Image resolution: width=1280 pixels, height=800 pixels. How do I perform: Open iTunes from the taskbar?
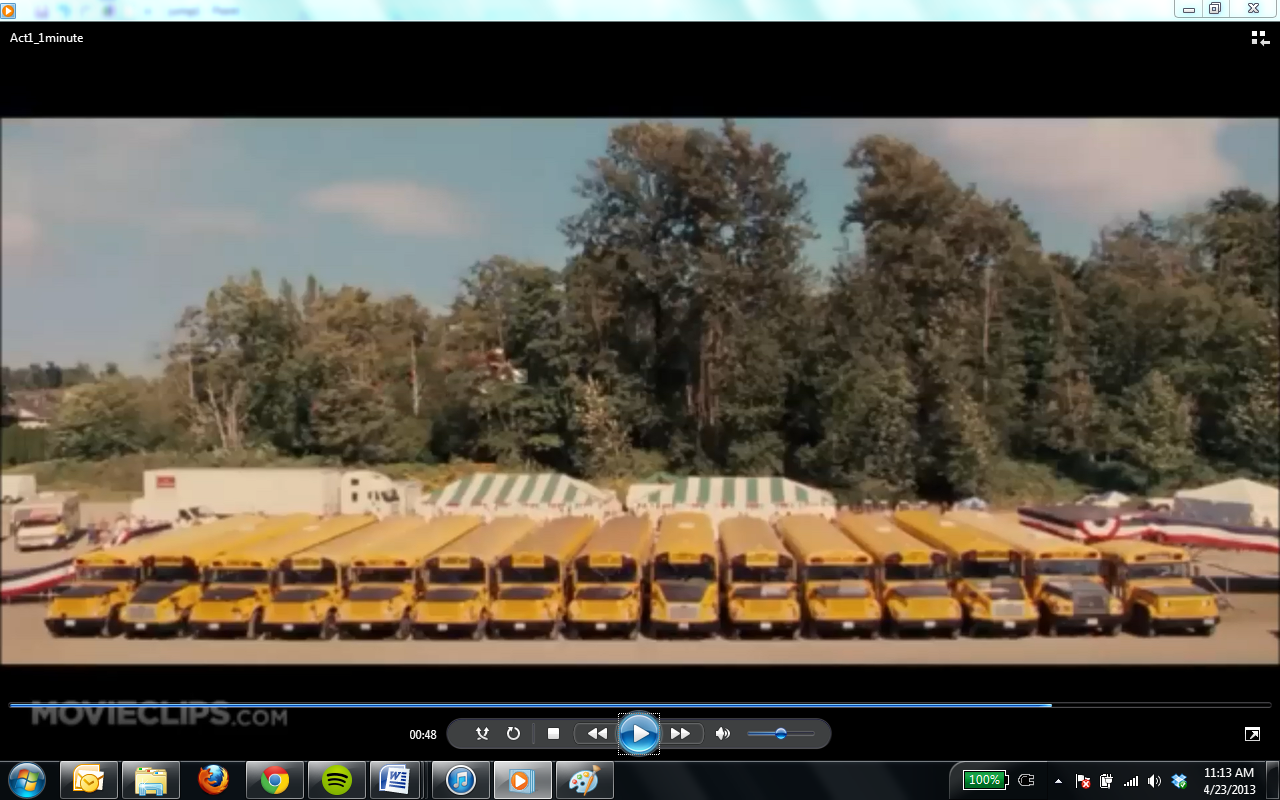click(x=460, y=780)
